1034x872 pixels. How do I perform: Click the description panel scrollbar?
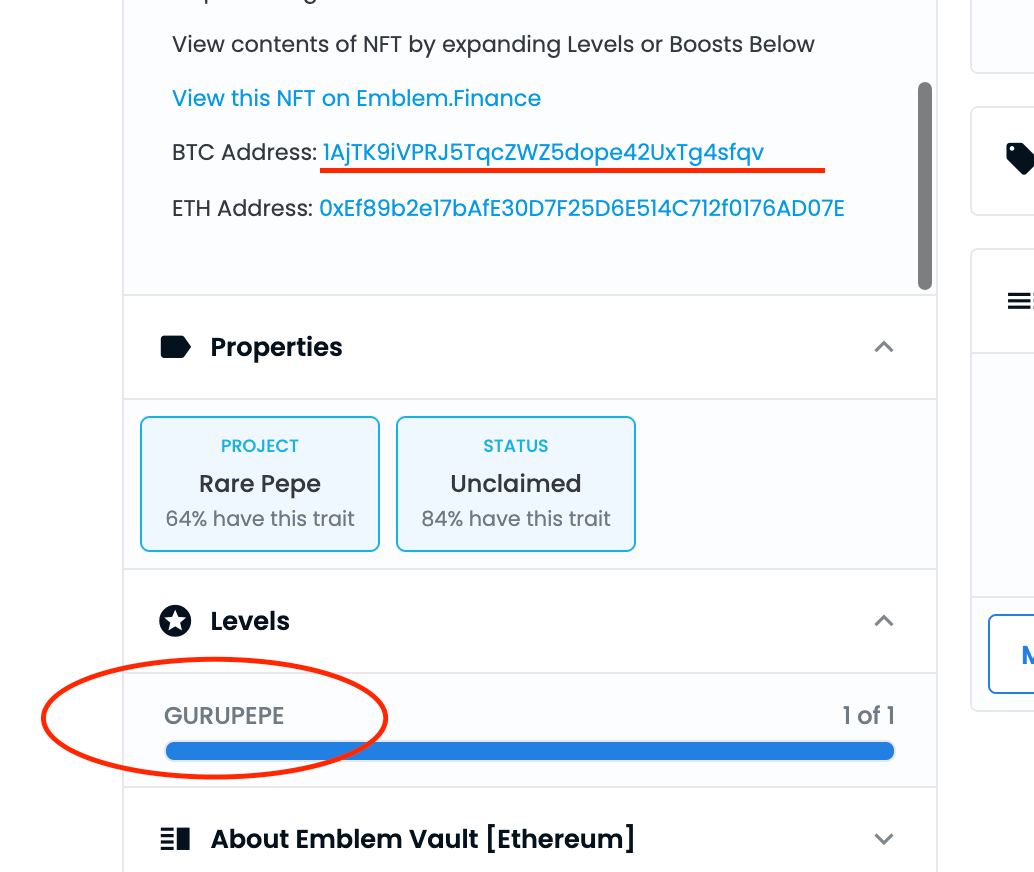[x=925, y=185]
